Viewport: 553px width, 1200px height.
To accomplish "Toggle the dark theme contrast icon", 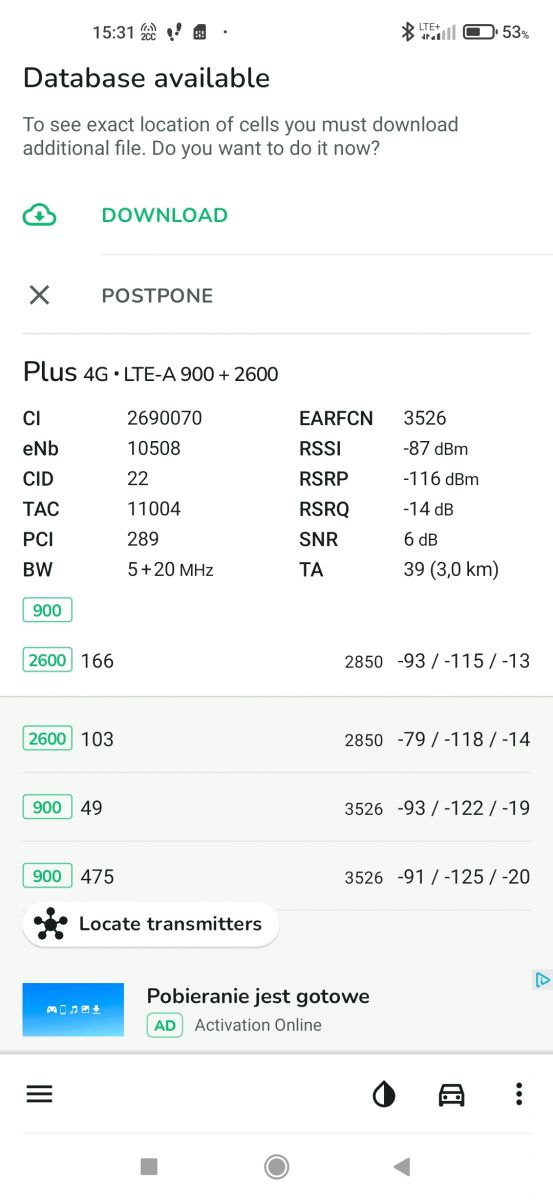I will pyautogui.click(x=384, y=1095).
